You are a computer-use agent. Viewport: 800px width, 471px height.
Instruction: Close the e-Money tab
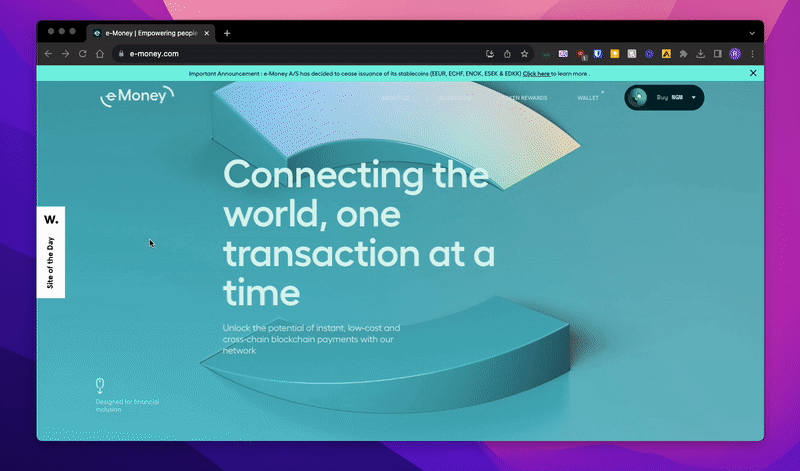[207, 33]
